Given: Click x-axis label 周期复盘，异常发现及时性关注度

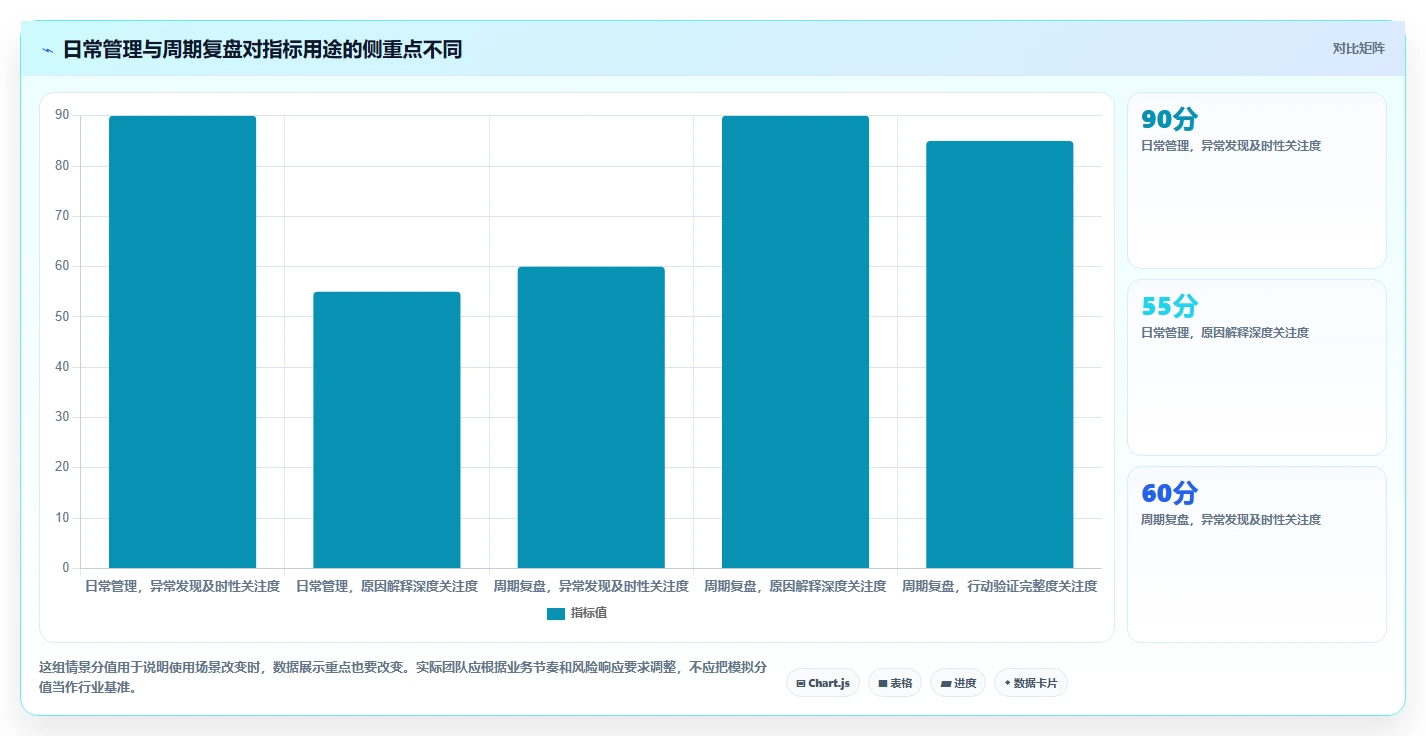Looking at the screenshot, I should coord(591,586).
